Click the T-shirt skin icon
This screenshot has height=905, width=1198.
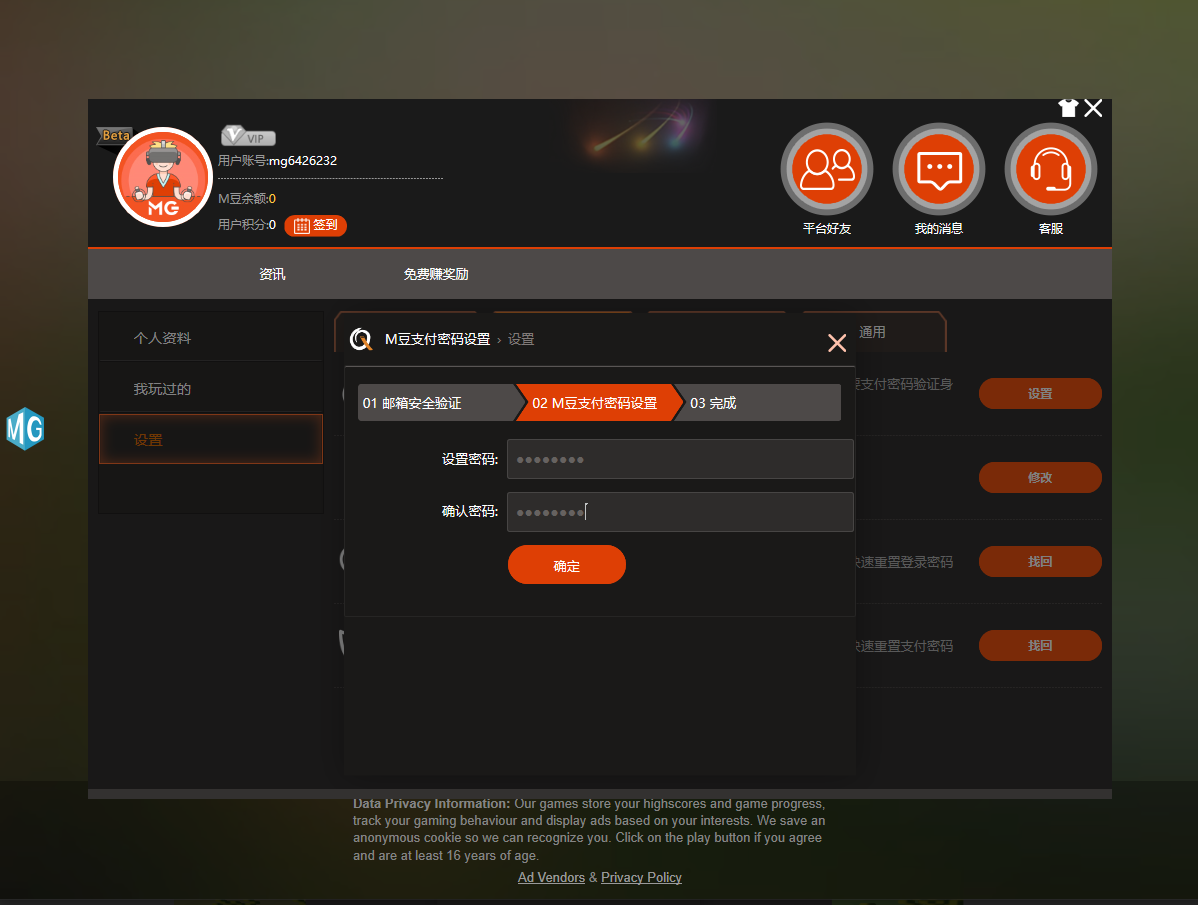point(1068,108)
